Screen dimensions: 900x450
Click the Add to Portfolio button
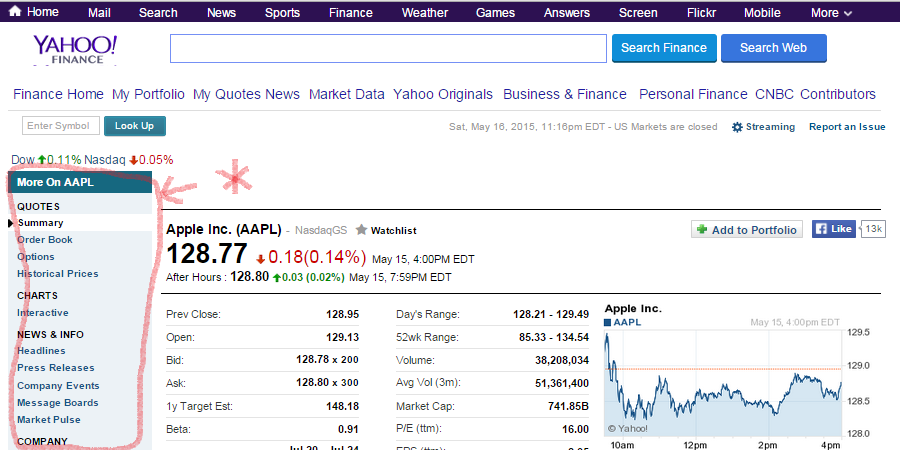click(747, 230)
